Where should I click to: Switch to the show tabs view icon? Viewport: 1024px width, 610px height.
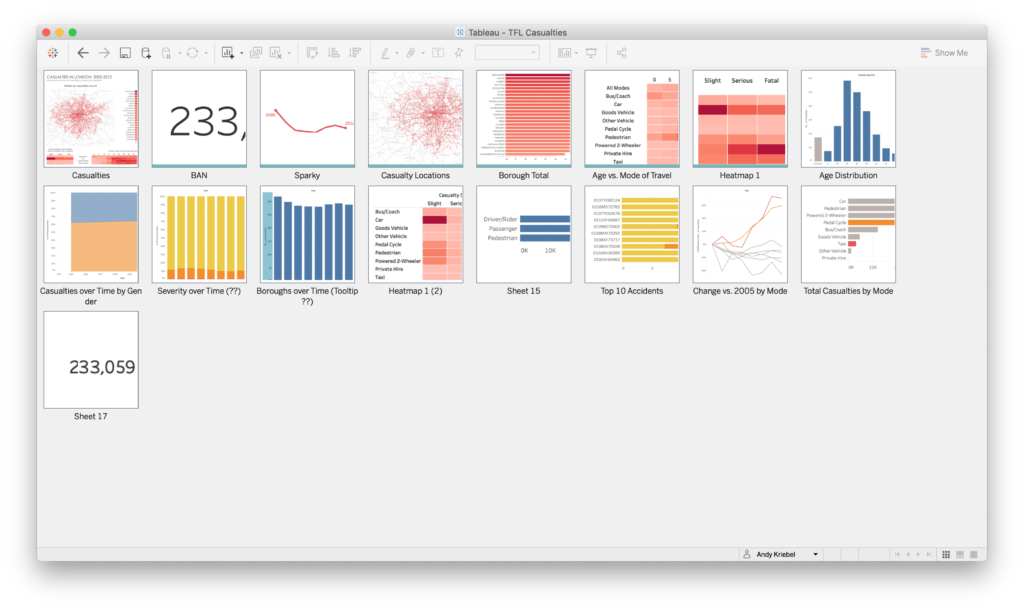point(974,554)
